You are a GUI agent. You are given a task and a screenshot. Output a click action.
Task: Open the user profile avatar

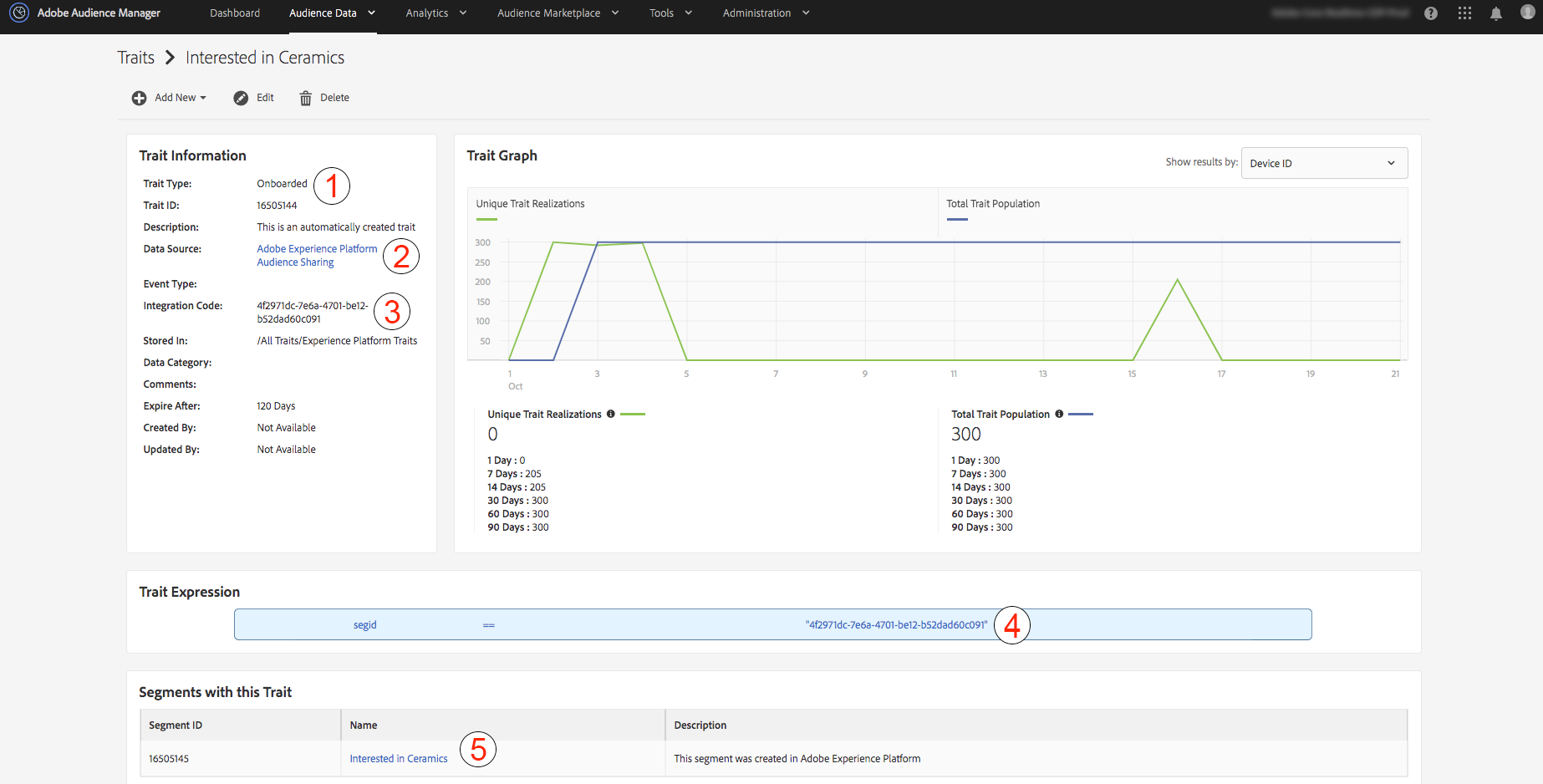[1528, 13]
